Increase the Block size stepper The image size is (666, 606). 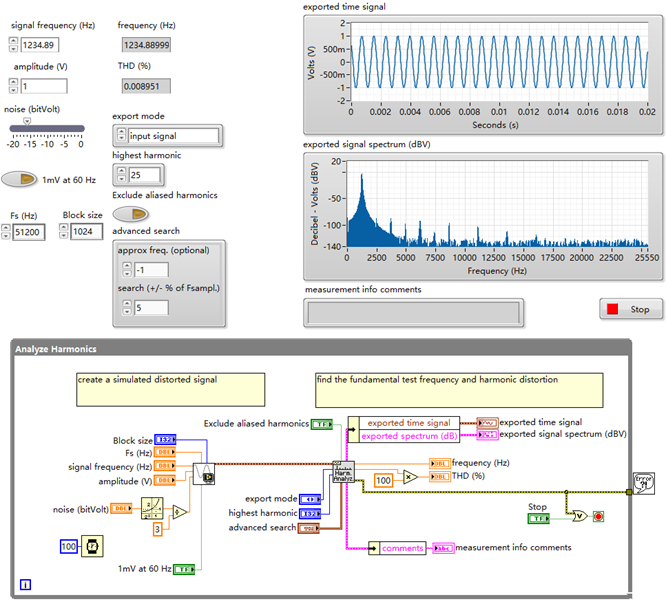[x=63, y=227]
